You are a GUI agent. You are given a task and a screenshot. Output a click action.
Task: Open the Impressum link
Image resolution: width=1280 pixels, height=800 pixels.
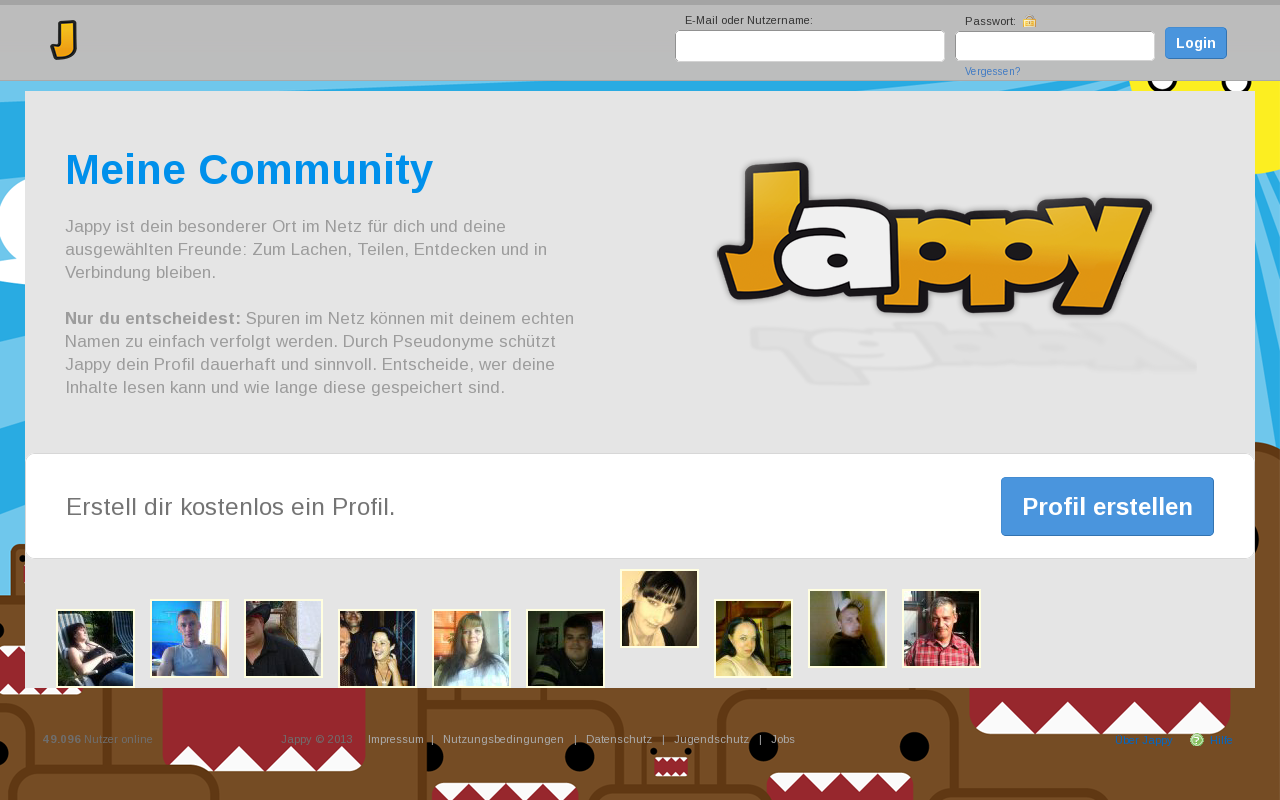tap(396, 739)
